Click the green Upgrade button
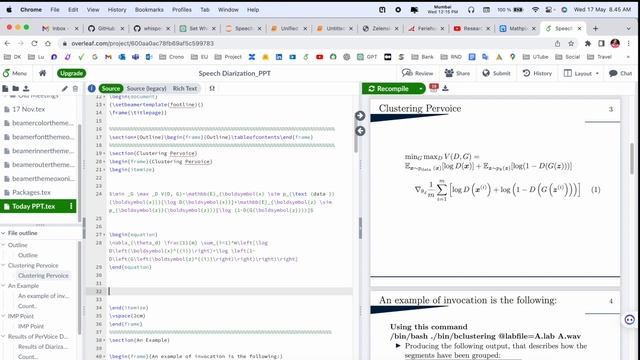Image resolution: width=640 pixels, height=360 pixels. pyautogui.click(x=71, y=73)
